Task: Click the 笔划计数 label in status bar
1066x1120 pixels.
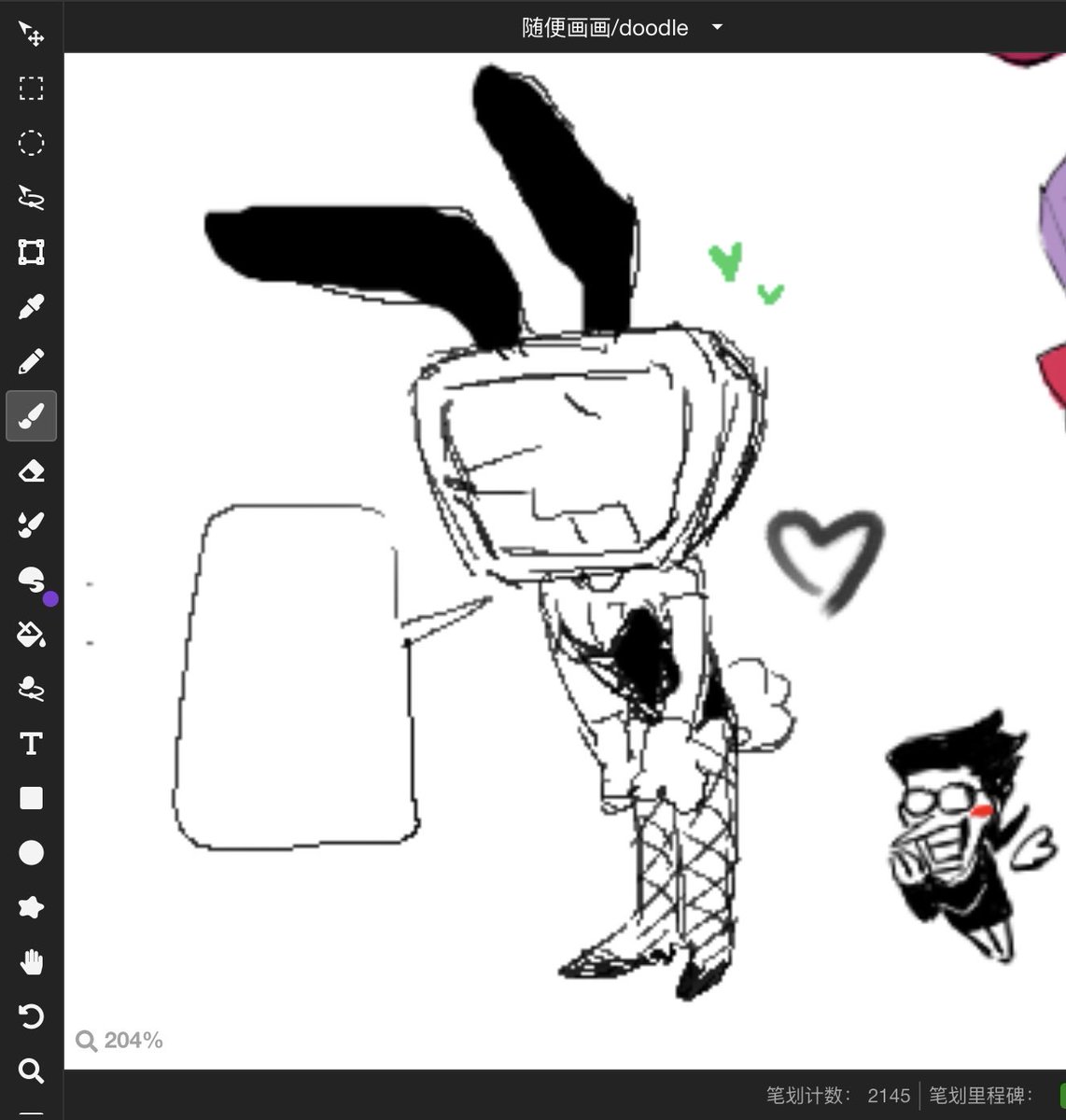Action: pos(808,1096)
